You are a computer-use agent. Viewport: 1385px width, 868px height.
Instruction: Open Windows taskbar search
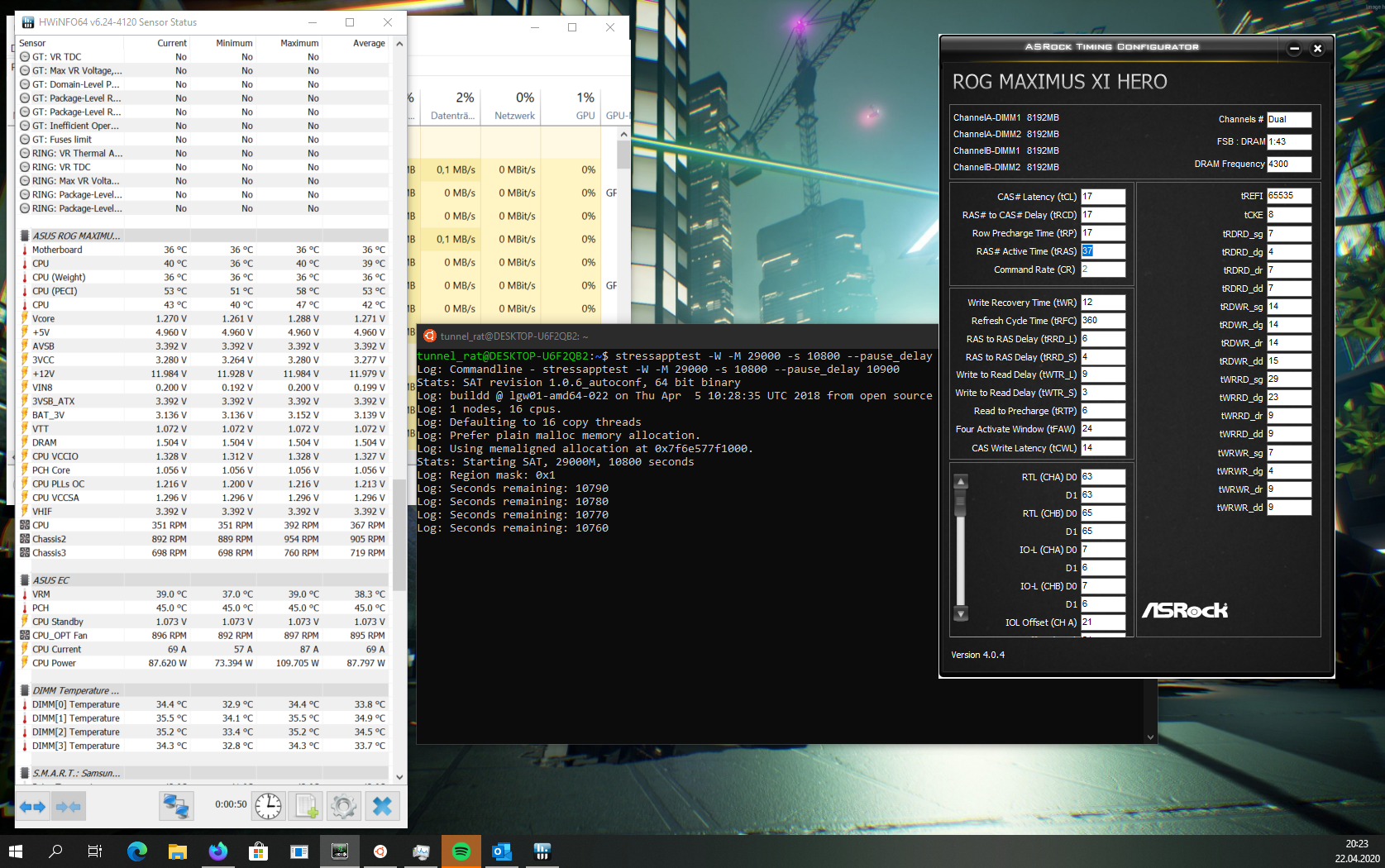[x=55, y=851]
